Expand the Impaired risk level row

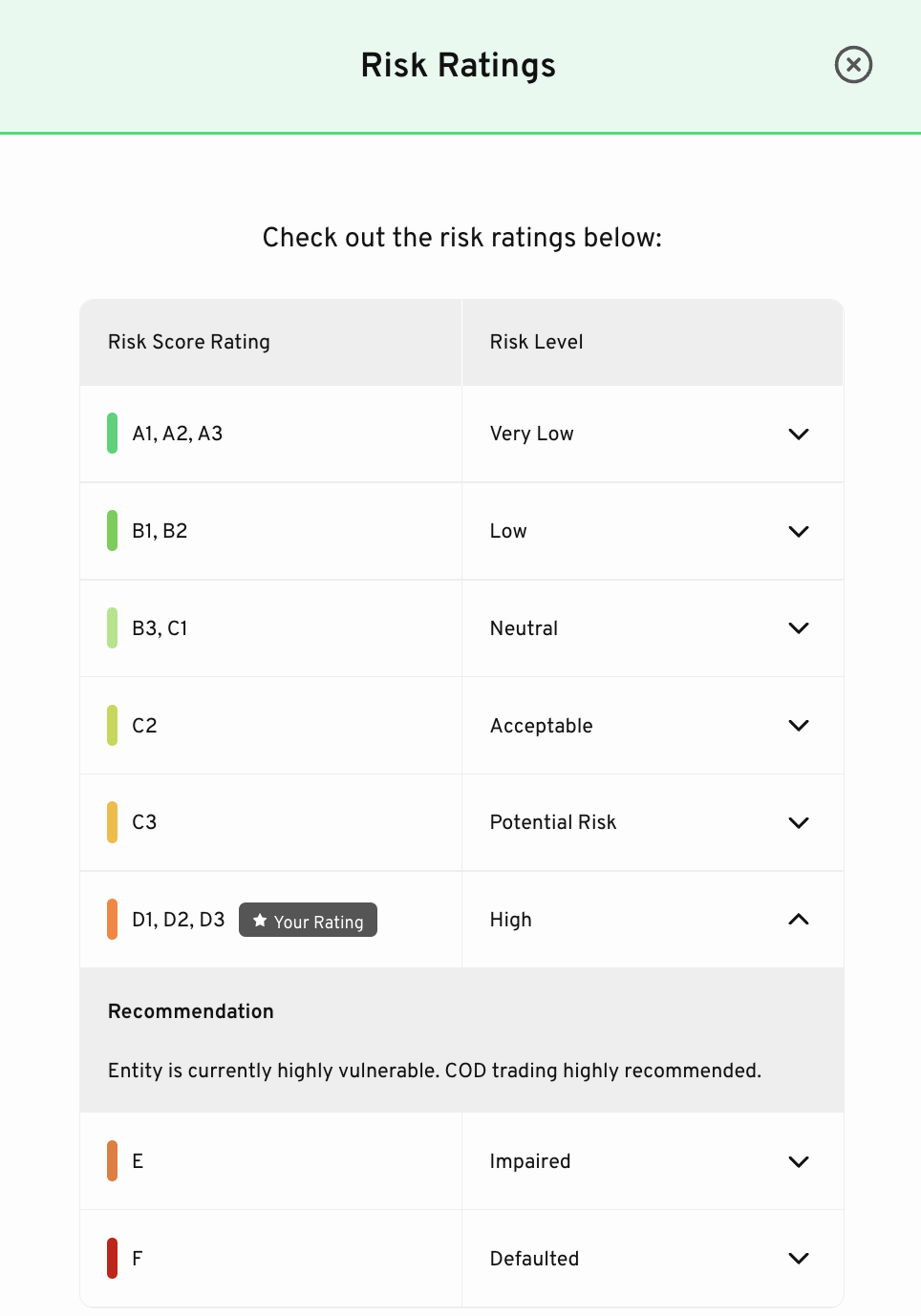coord(799,1161)
